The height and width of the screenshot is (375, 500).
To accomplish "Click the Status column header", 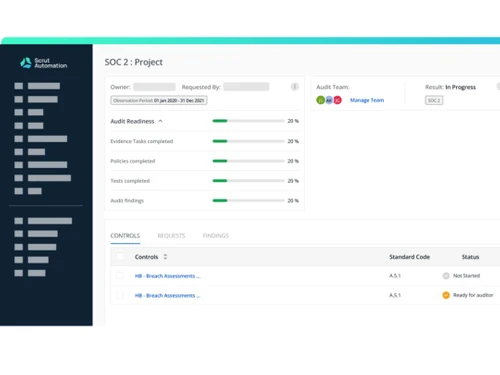I will point(470,257).
